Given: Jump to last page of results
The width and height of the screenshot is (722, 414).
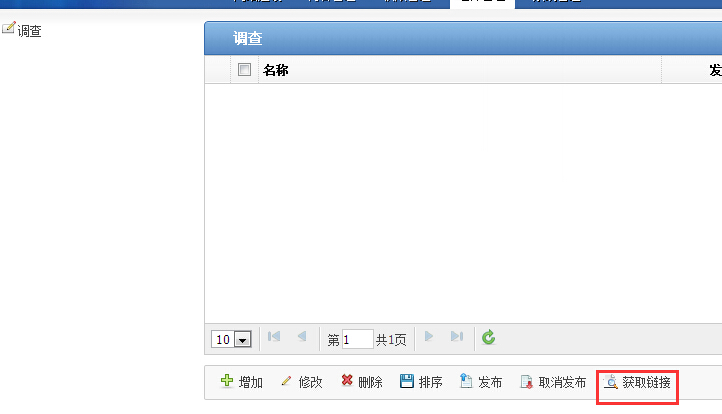Looking at the screenshot, I should [x=457, y=338].
